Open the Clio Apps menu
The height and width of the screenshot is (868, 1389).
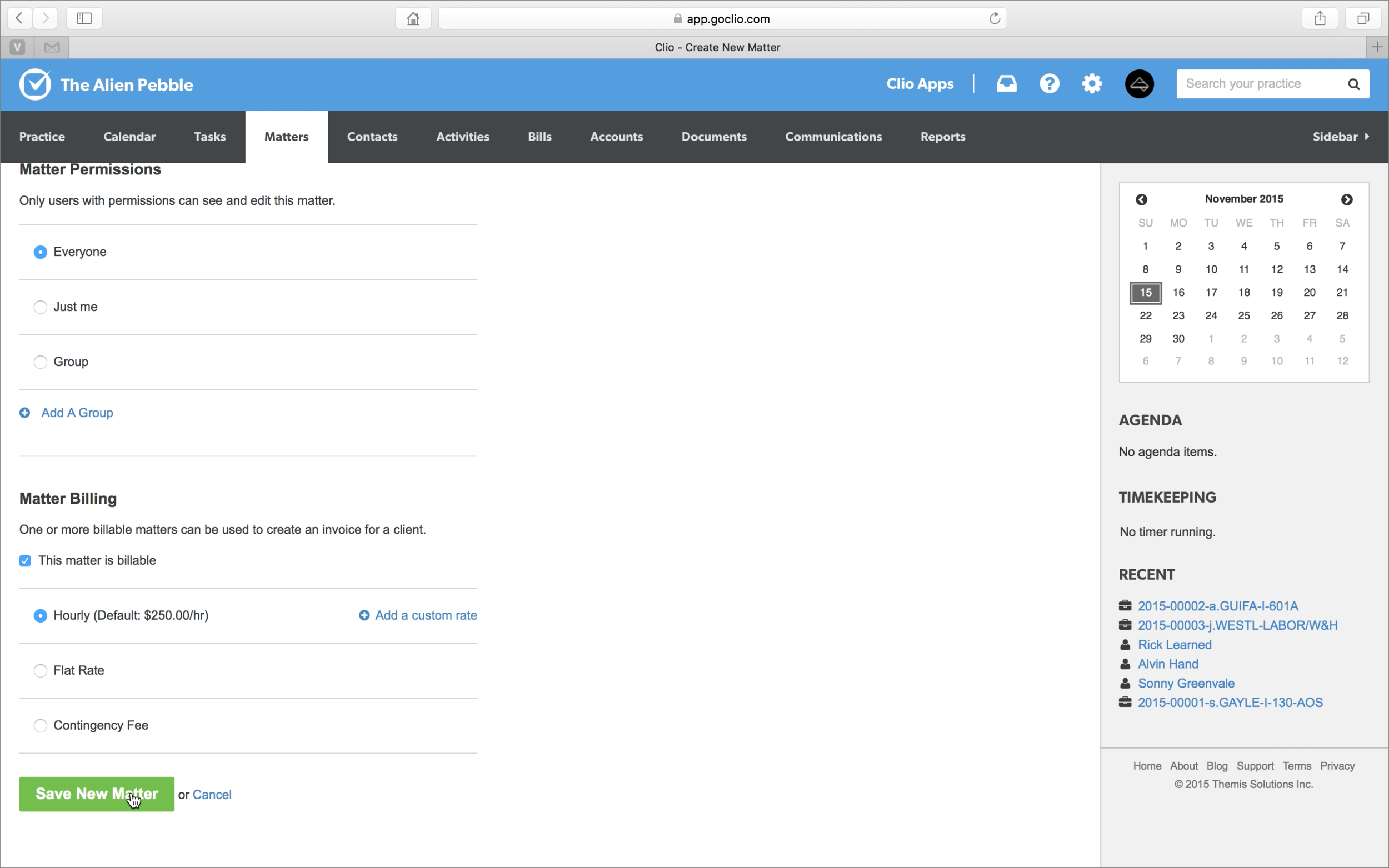pyautogui.click(x=920, y=84)
